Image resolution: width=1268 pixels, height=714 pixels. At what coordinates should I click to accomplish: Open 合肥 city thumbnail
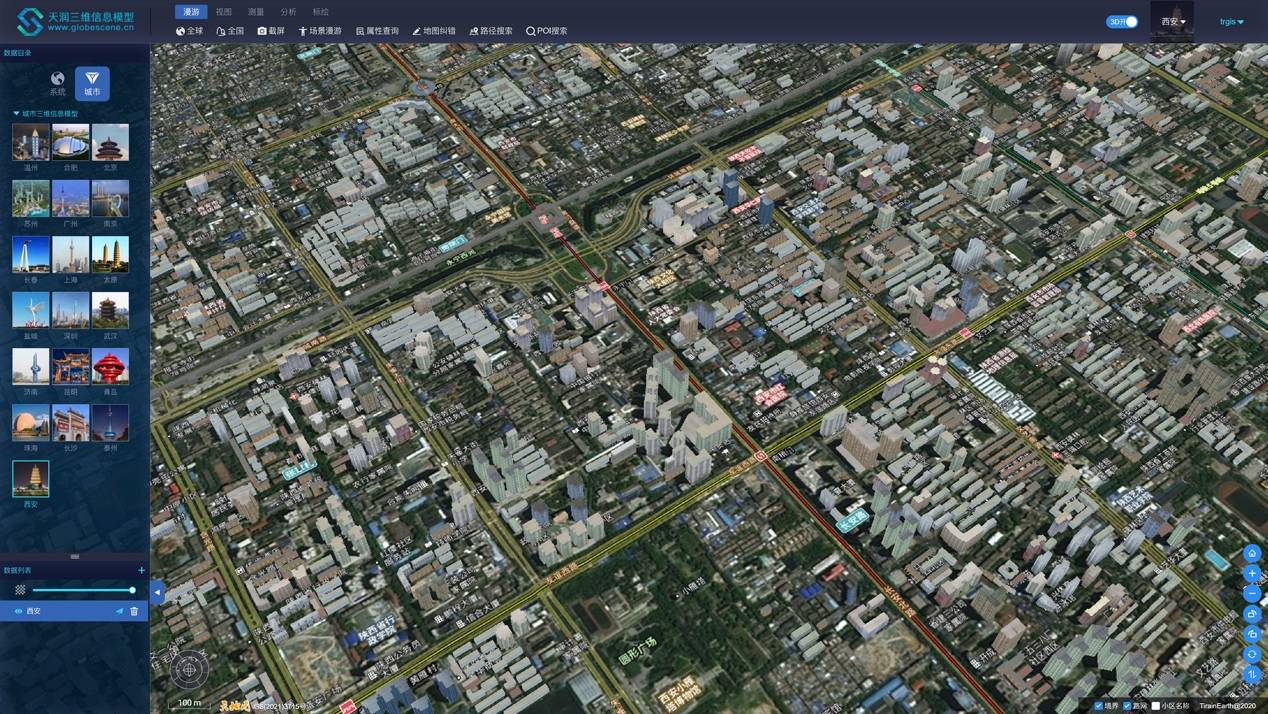71,143
